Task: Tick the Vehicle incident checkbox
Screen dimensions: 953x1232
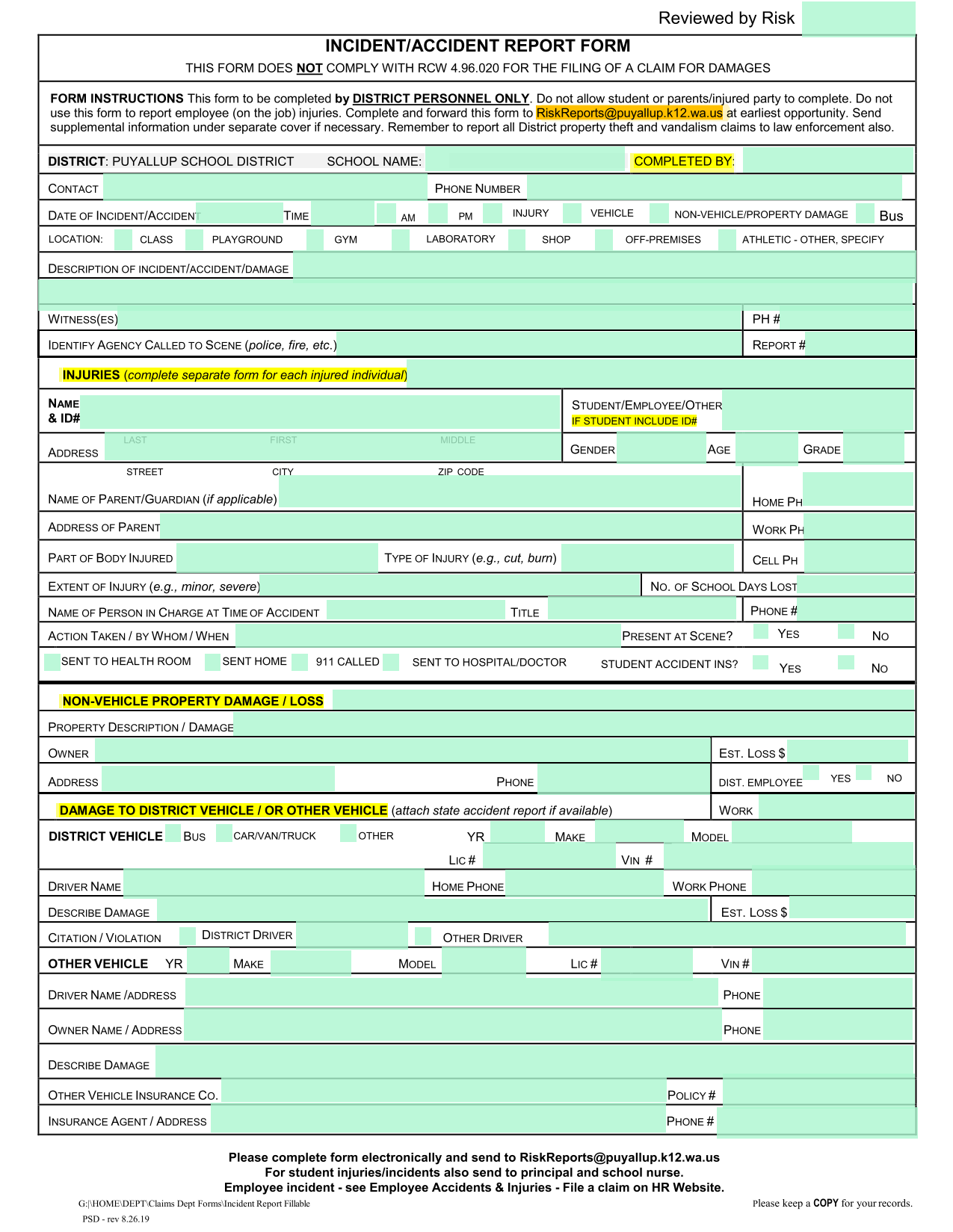Action: pos(572,213)
